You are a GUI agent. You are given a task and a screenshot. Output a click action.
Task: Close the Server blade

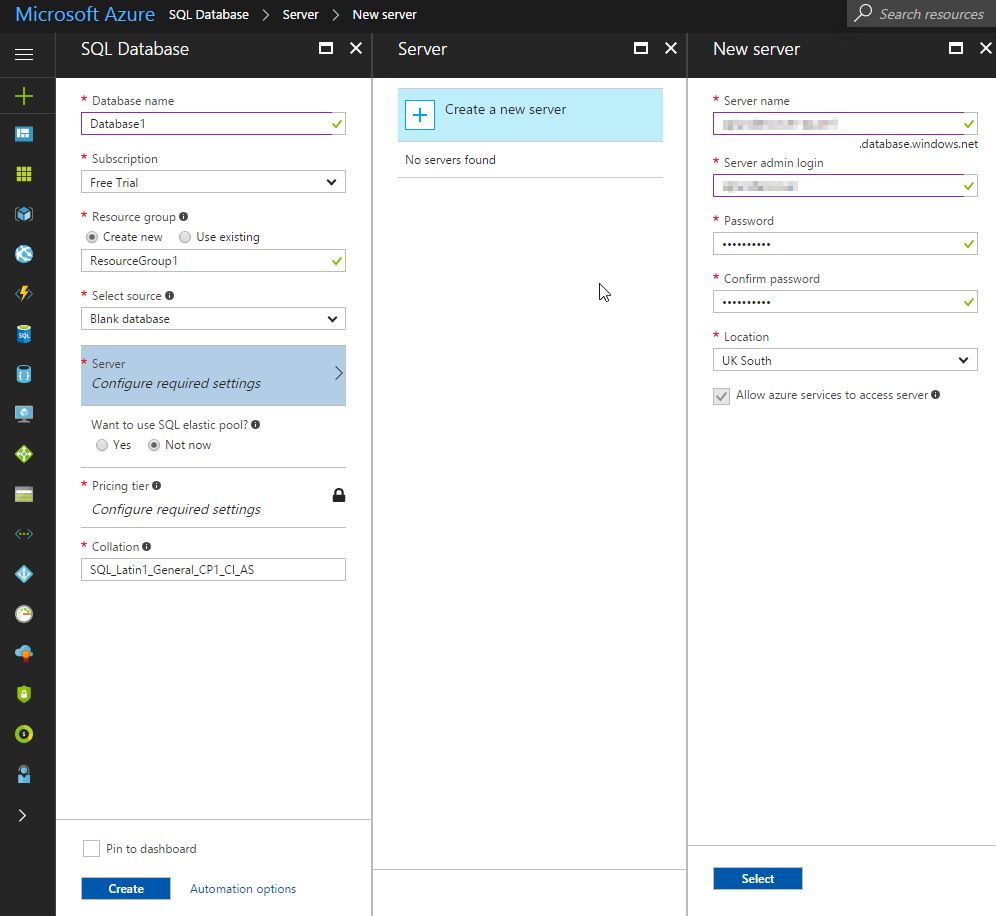(x=671, y=48)
